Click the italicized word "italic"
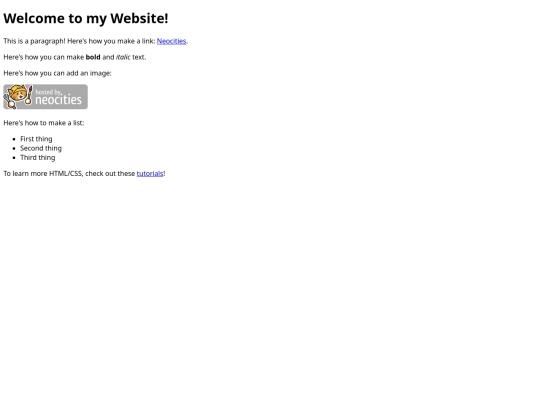Image resolution: width=540 pixels, height=405 pixels. click(x=123, y=57)
